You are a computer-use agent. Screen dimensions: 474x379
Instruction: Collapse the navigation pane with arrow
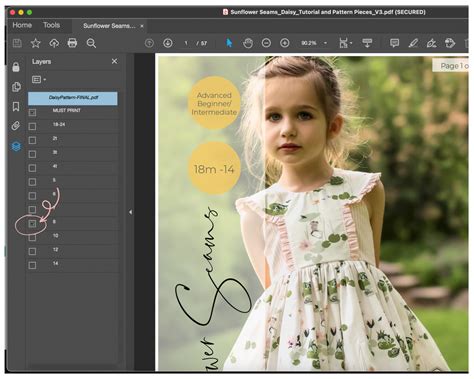[130, 212]
